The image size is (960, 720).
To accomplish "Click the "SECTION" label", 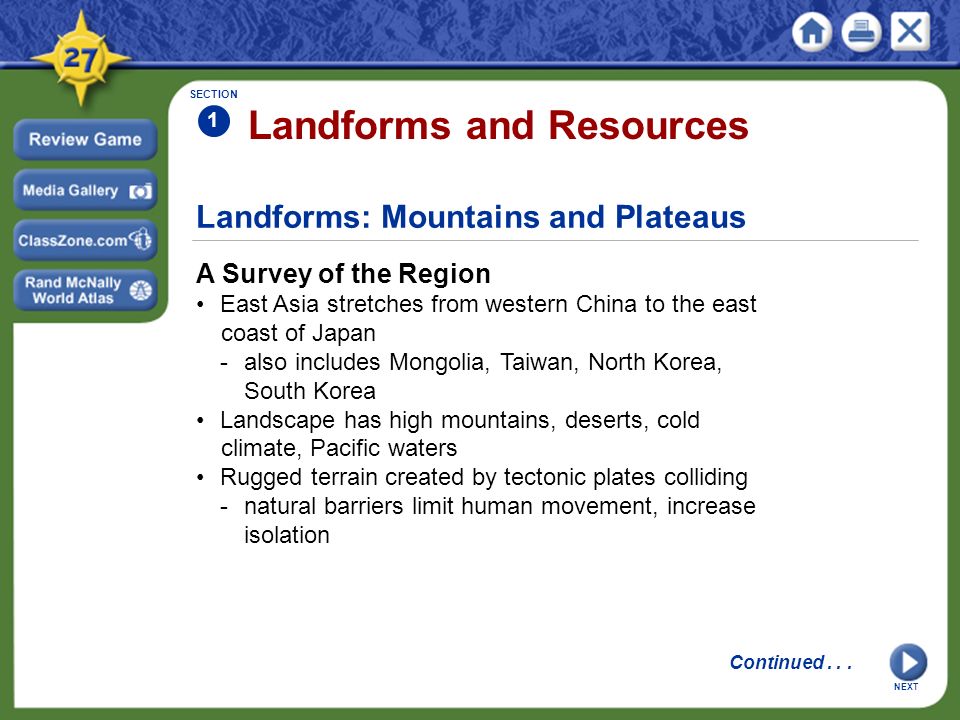I will pos(214,94).
